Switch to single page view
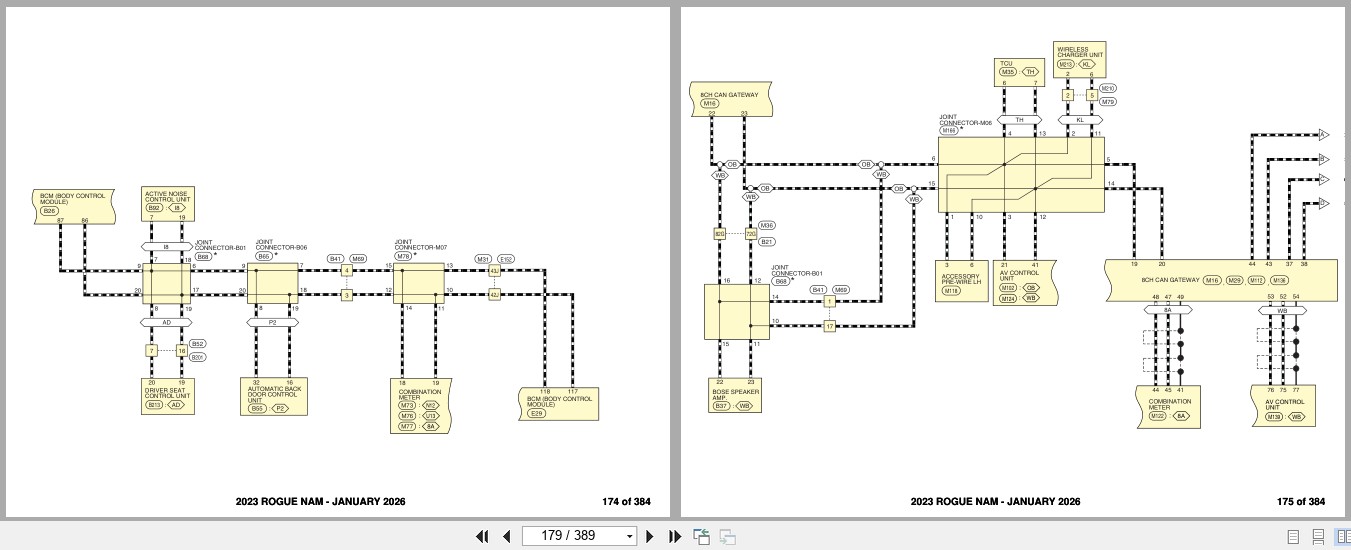Viewport: 1351px width, 550px height. (1293, 536)
